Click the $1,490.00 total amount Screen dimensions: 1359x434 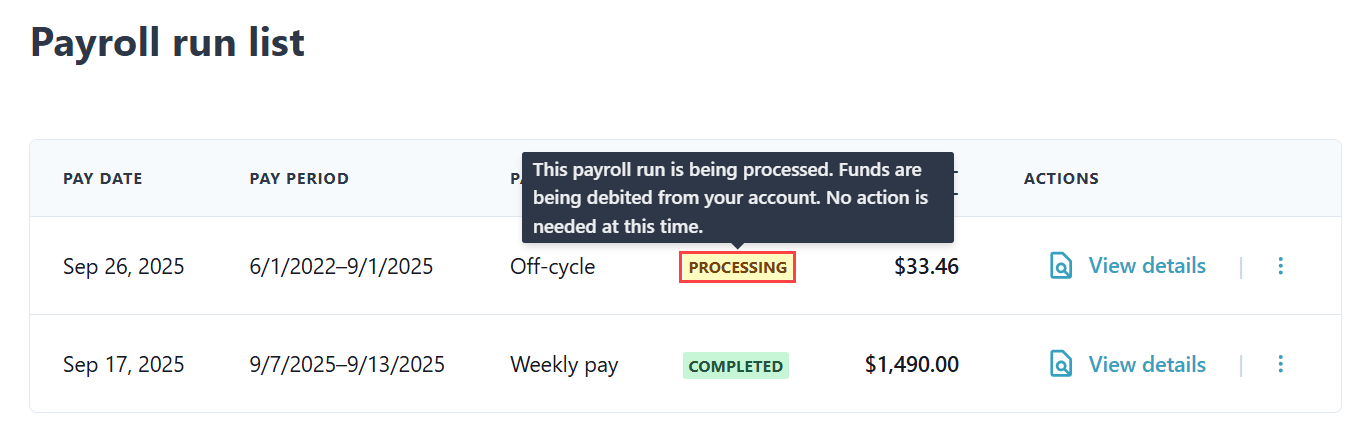911,365
